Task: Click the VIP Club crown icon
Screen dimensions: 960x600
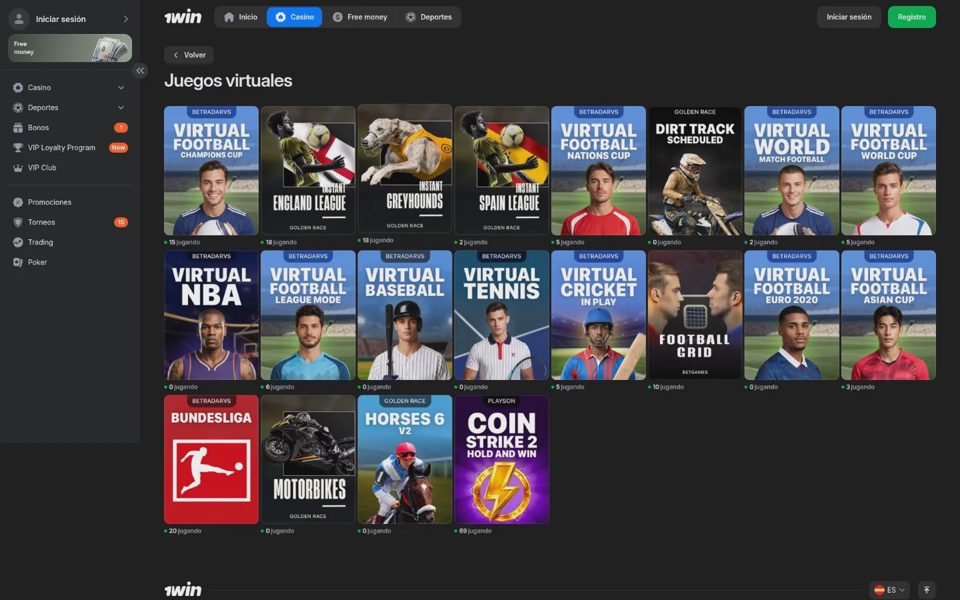Action: point(18,168)
